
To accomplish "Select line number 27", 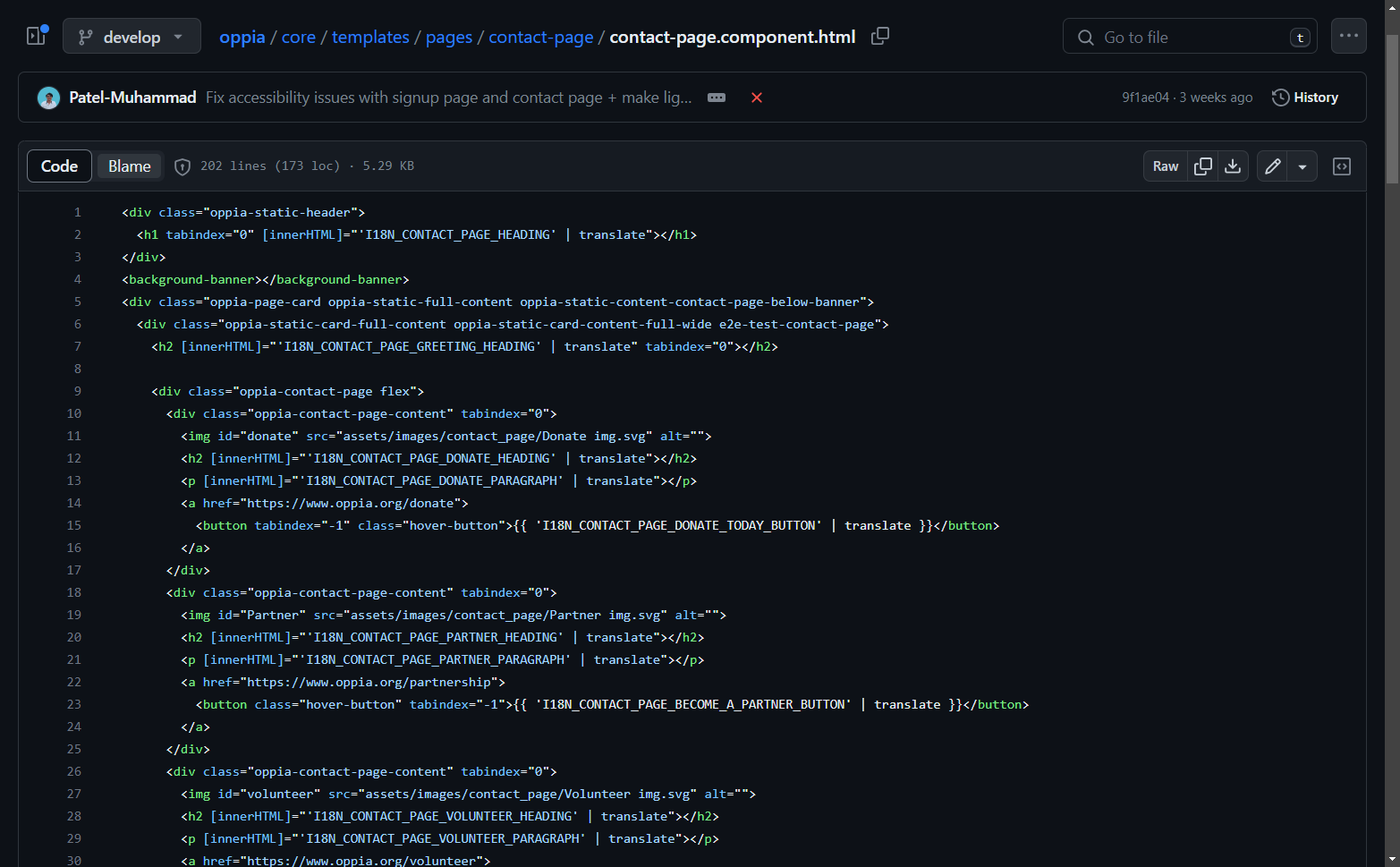I will click(x=74, y=794).
